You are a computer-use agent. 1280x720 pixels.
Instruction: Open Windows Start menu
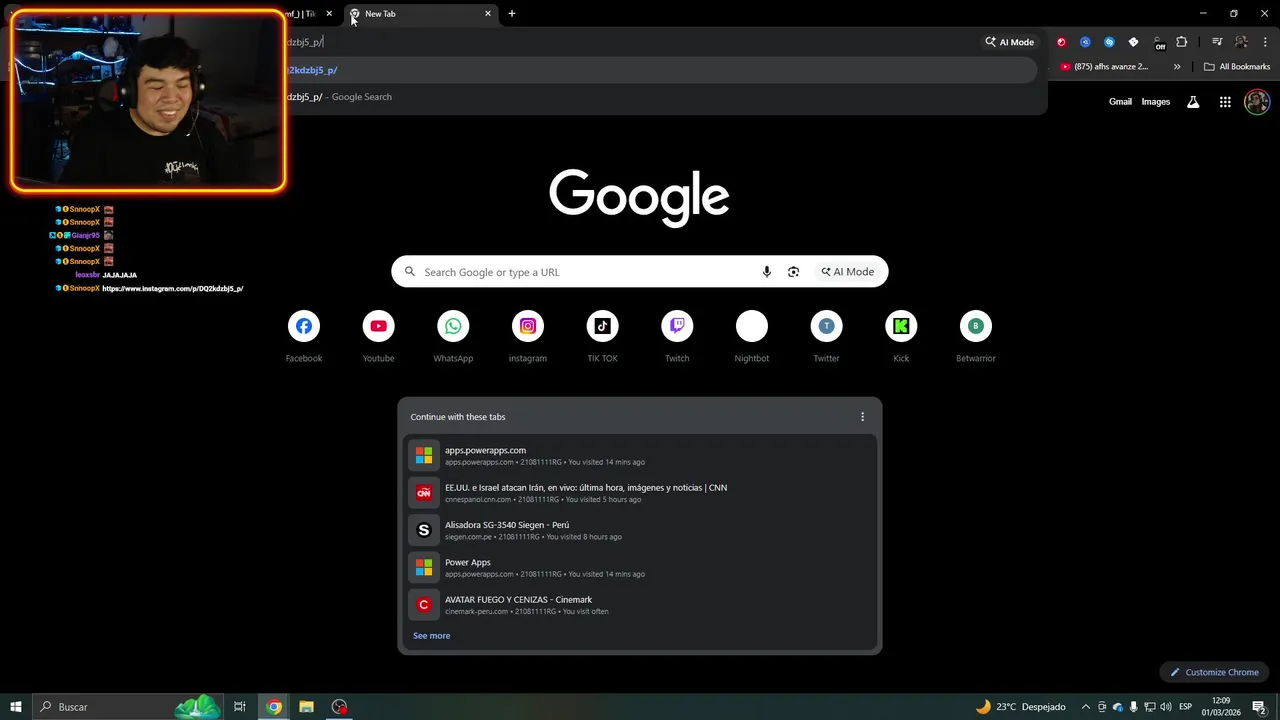point(16,707)
